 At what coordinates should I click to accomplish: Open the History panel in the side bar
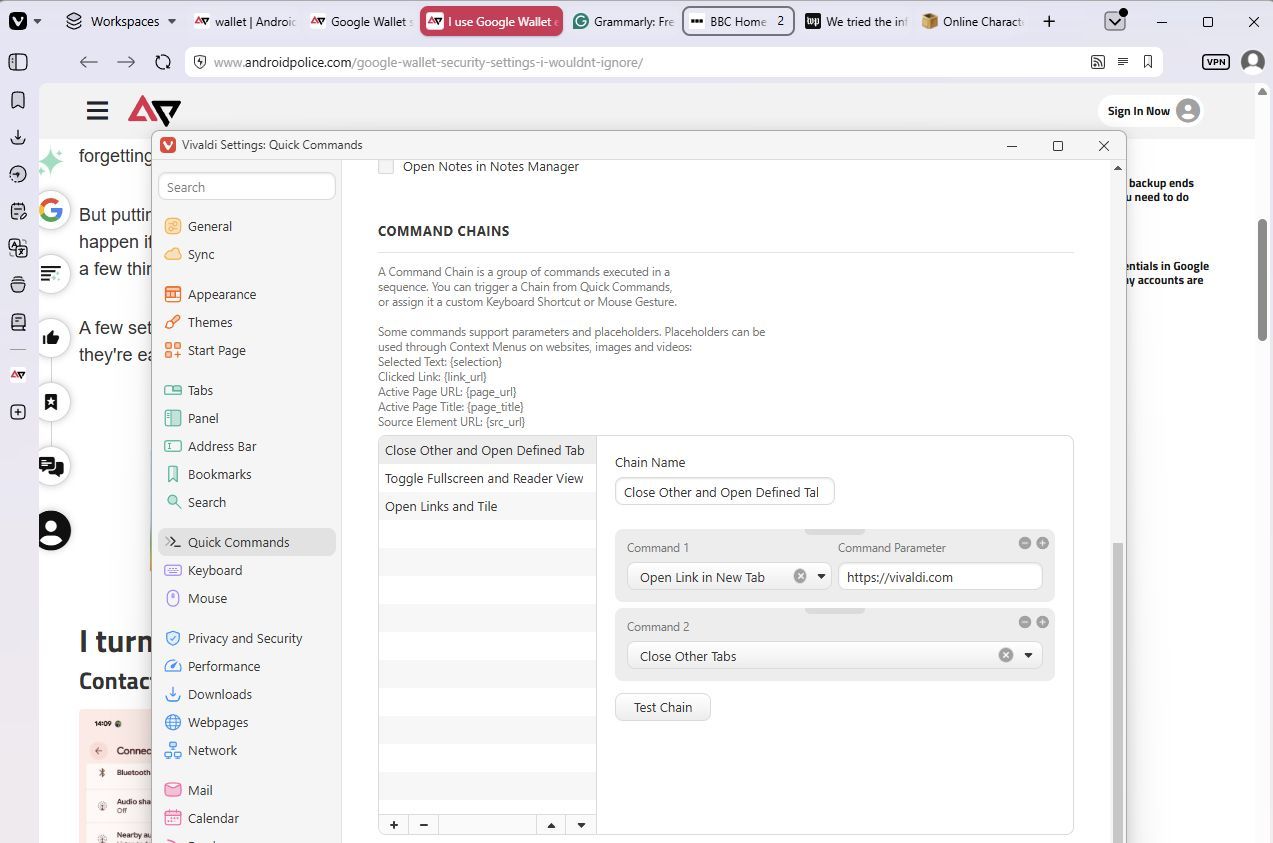(x=18, y=174)
